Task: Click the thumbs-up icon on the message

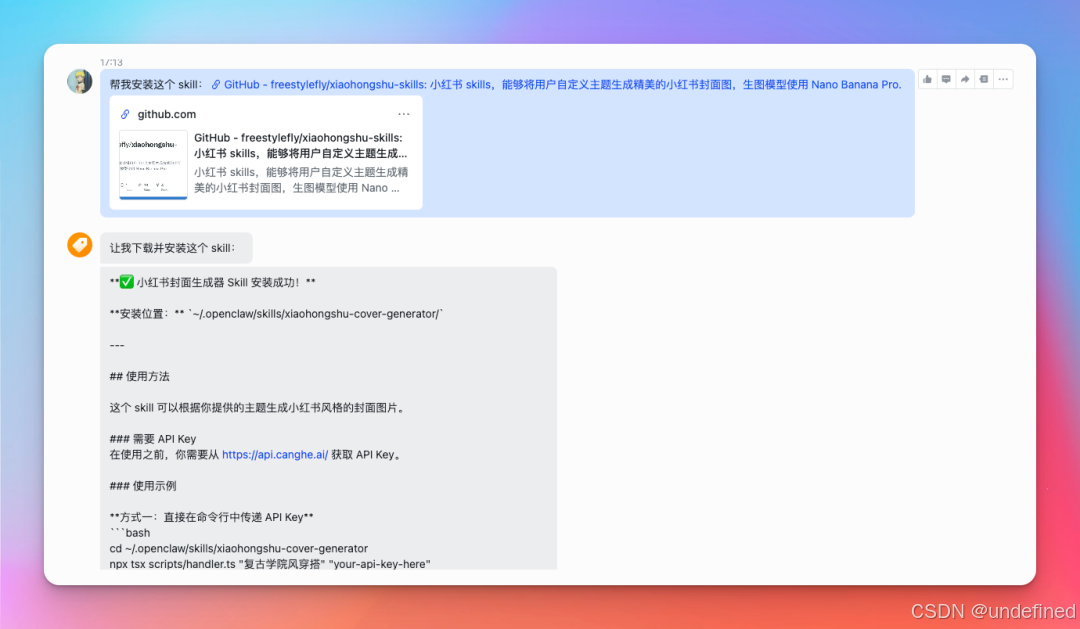Action: [x=927, y=79]
